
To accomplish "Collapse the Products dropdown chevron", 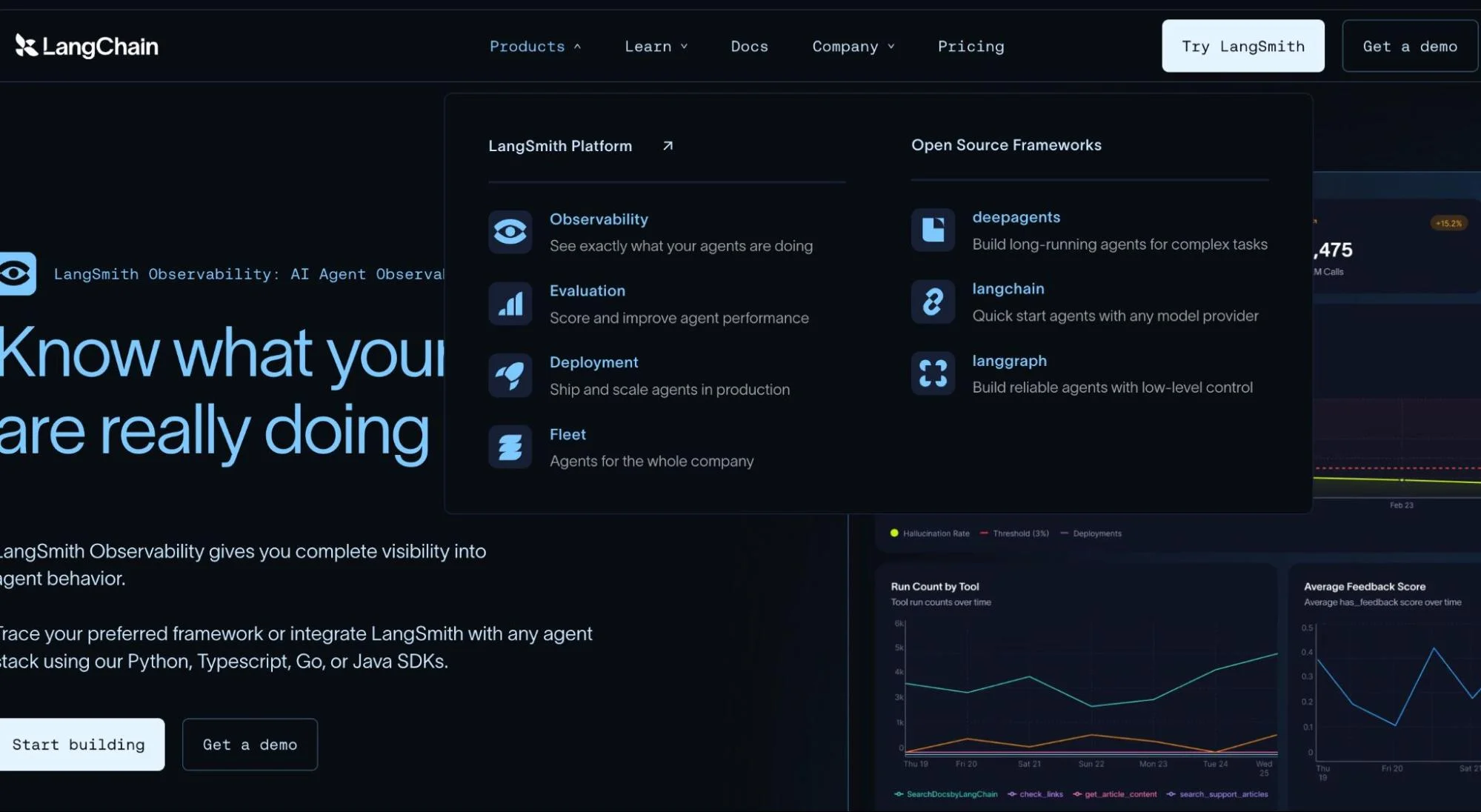I will (x=577, y=47).
